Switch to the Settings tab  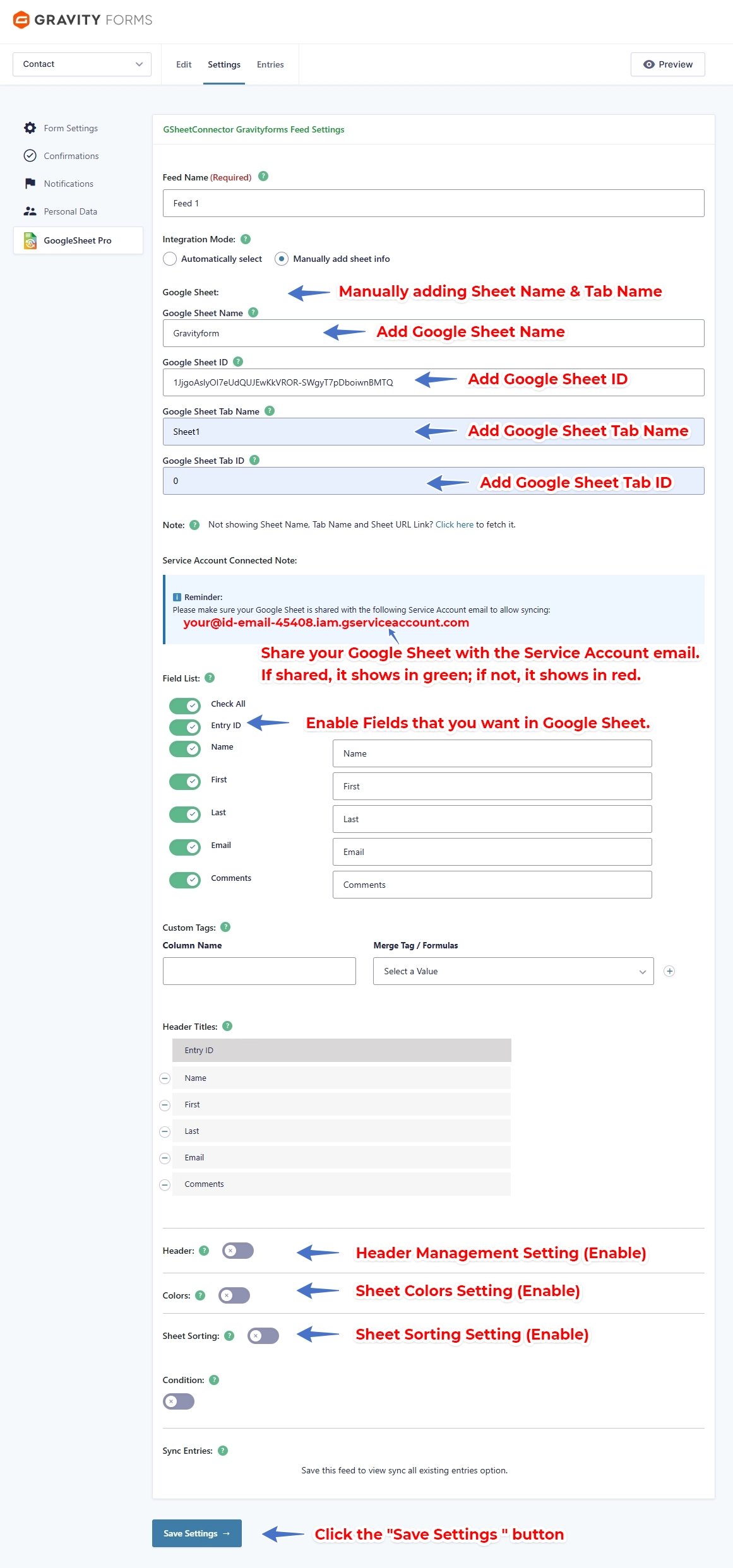pyautogui.click(x=224, y=64)
